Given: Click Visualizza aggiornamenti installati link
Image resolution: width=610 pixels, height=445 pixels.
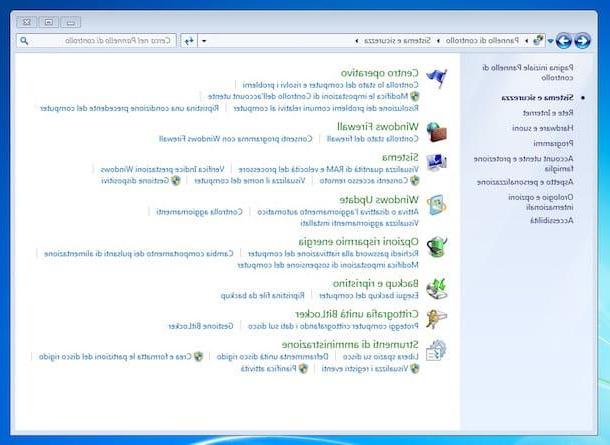Looking at the screenshot, I should click(359, 223).
